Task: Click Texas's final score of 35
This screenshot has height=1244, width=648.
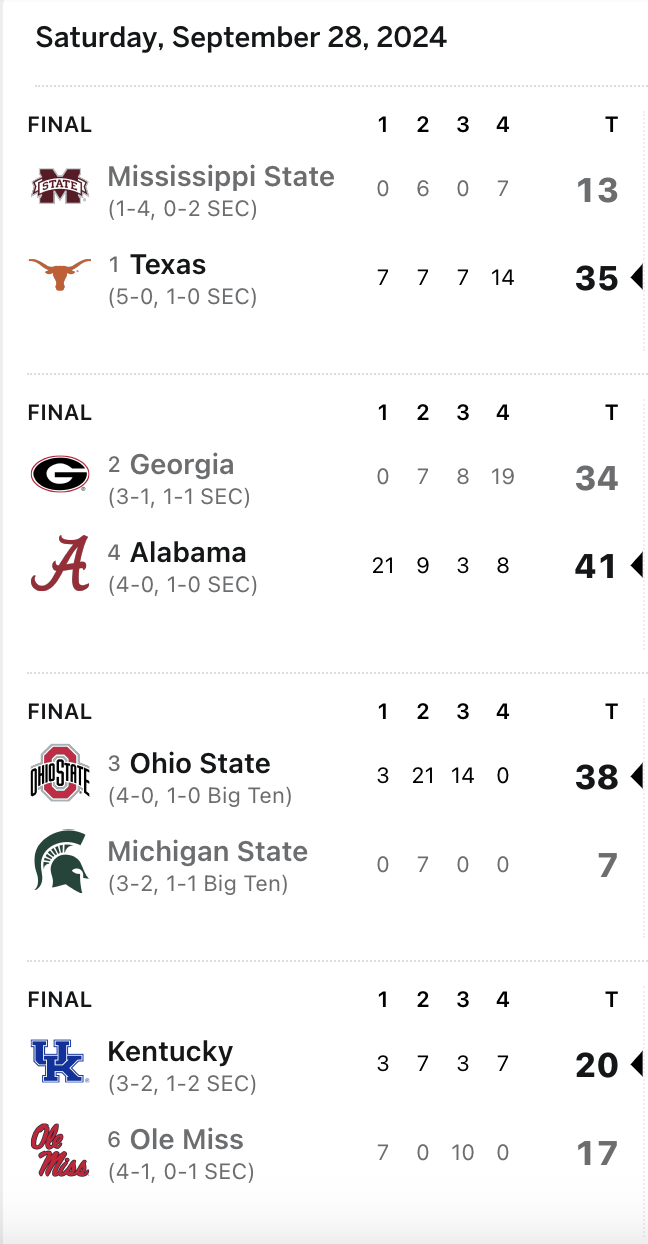Action: [x=597, y=278]
